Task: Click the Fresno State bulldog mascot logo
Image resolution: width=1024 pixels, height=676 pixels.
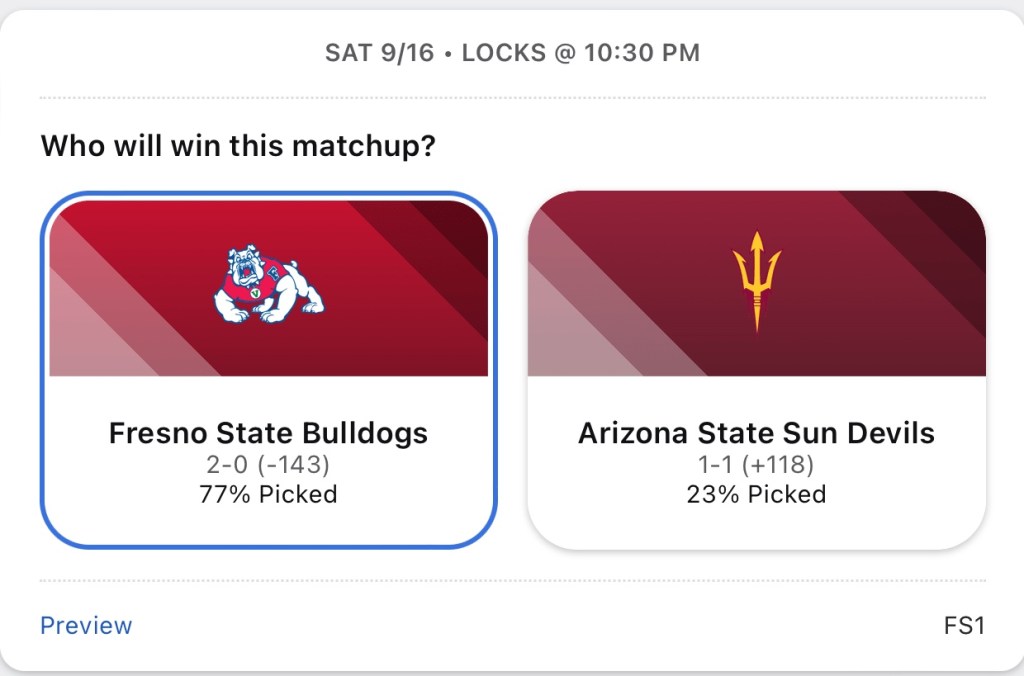Action: click(268, 285)
